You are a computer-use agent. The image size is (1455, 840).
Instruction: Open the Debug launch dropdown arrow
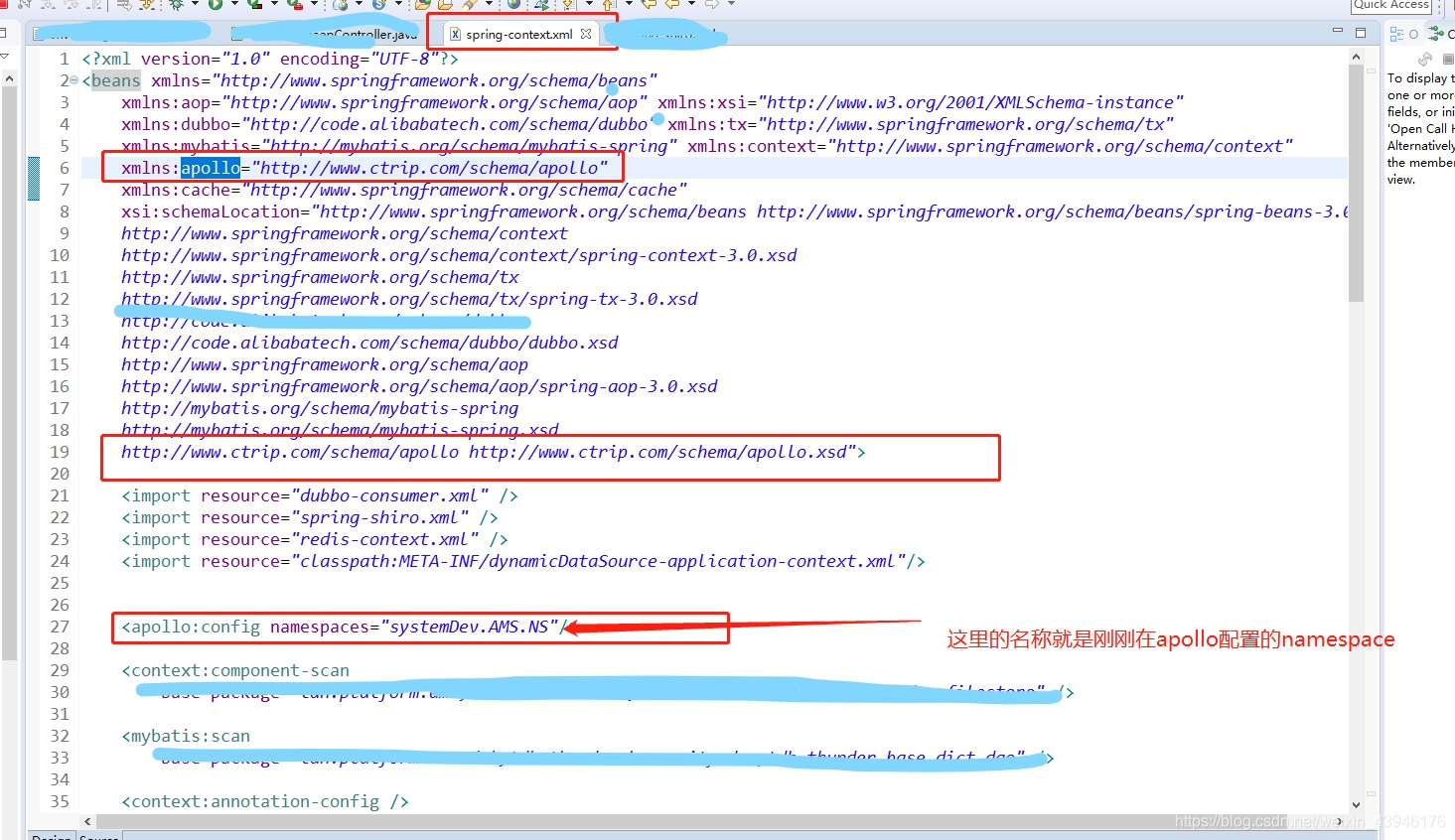coord(194,4)
